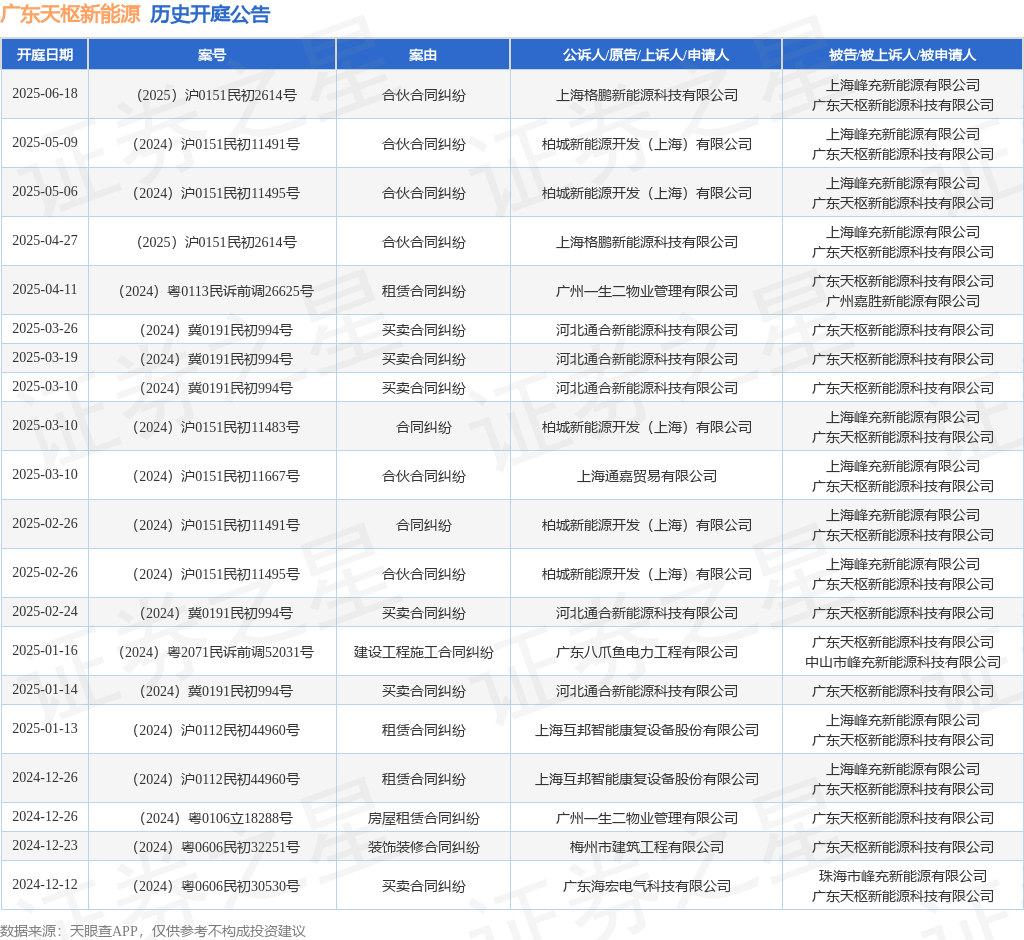This screenshot has height=940, width=1024.
Task: Pick the date 2025-04-11
Action: [x=44, y=289]
